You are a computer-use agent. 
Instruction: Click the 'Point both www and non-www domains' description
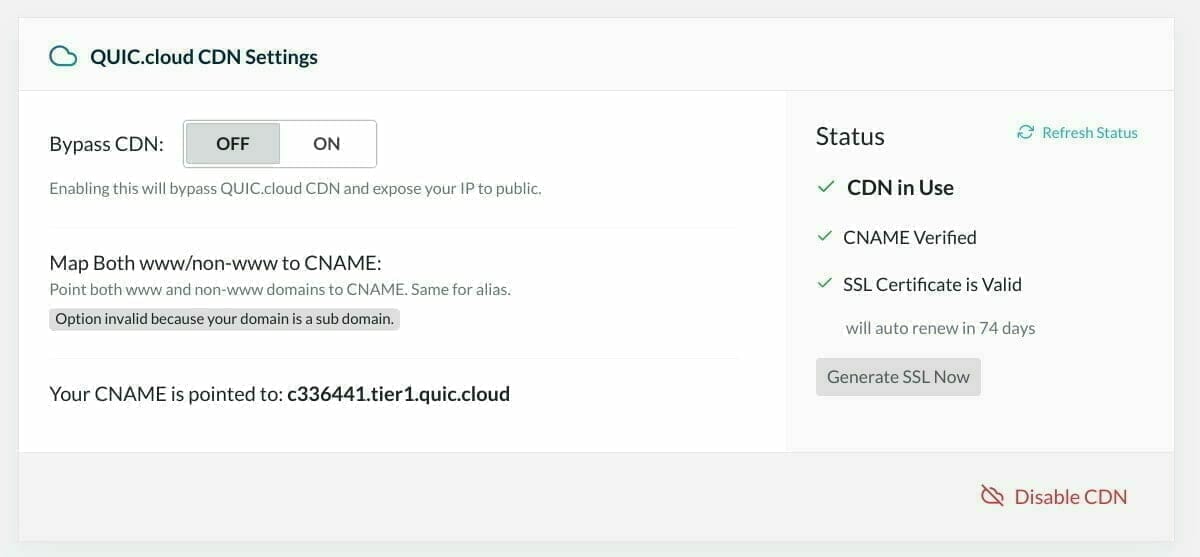(x=281, y=290)
